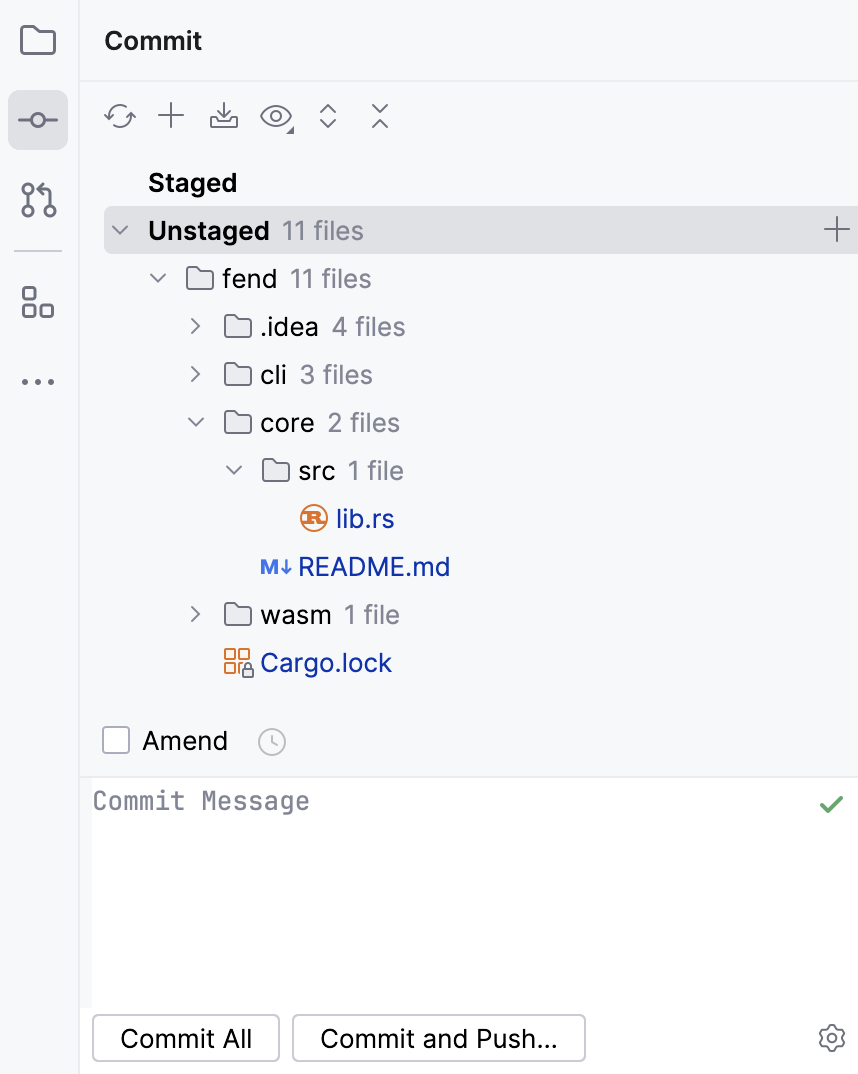The width and height of the screenshot is (858, 1074).
Task: Switch to the Commit tool window
Action: point(37,120)
